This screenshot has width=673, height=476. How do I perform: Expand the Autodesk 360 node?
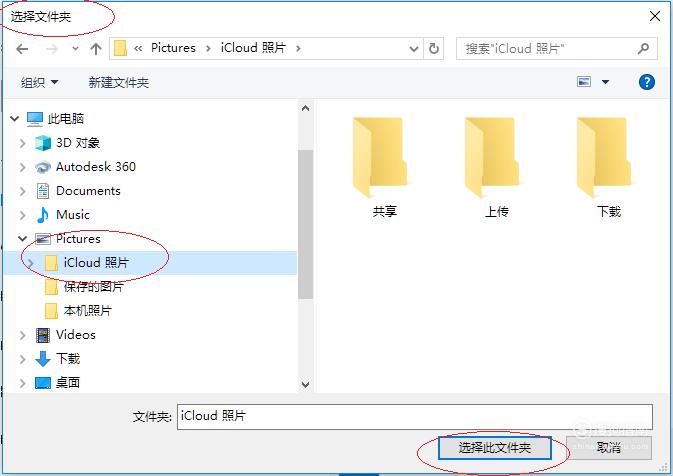[x=22, y=167]
